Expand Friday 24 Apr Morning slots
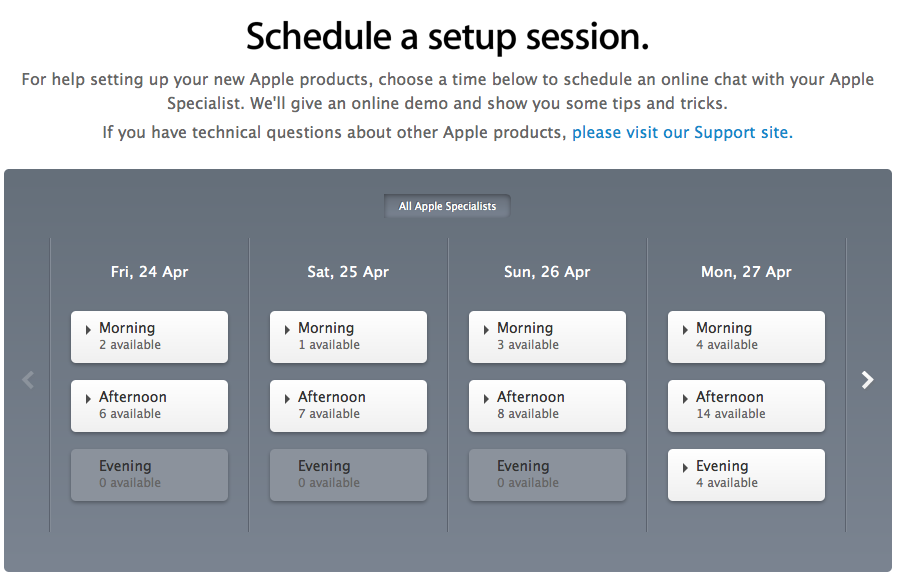Image resolution: width=897 pixels, height=578 pixels. [x=149, y=336]
